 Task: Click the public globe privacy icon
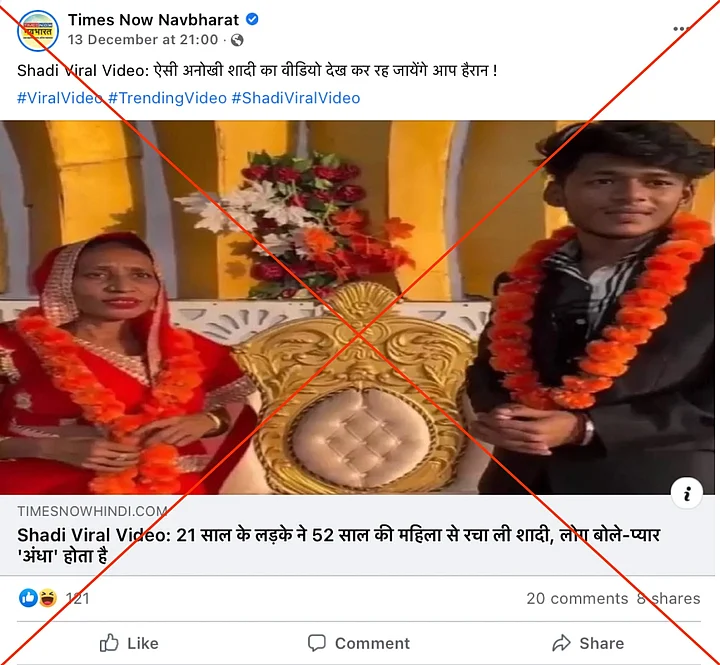tap(237, 40)
